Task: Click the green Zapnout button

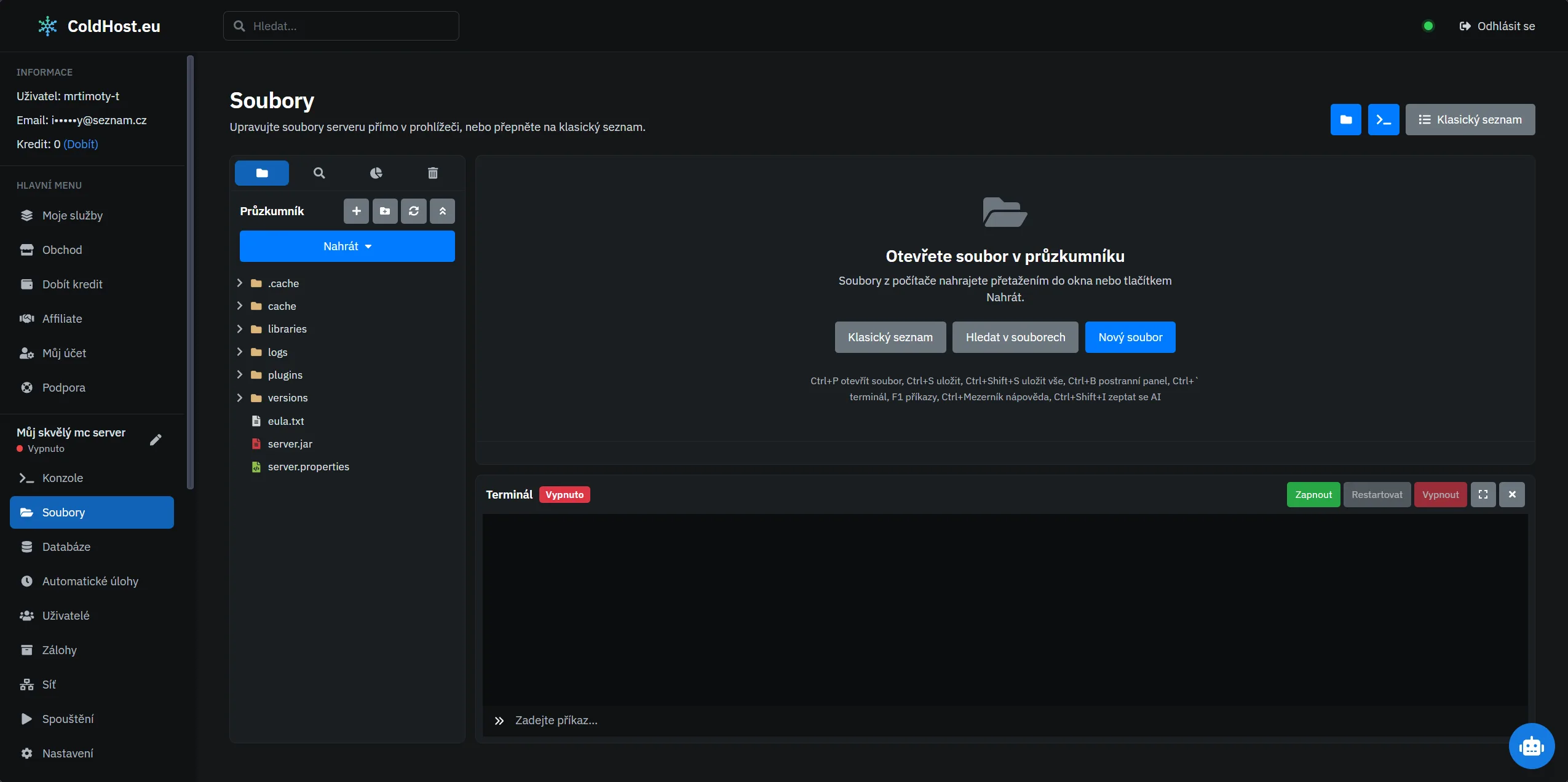Action: 1313,495
